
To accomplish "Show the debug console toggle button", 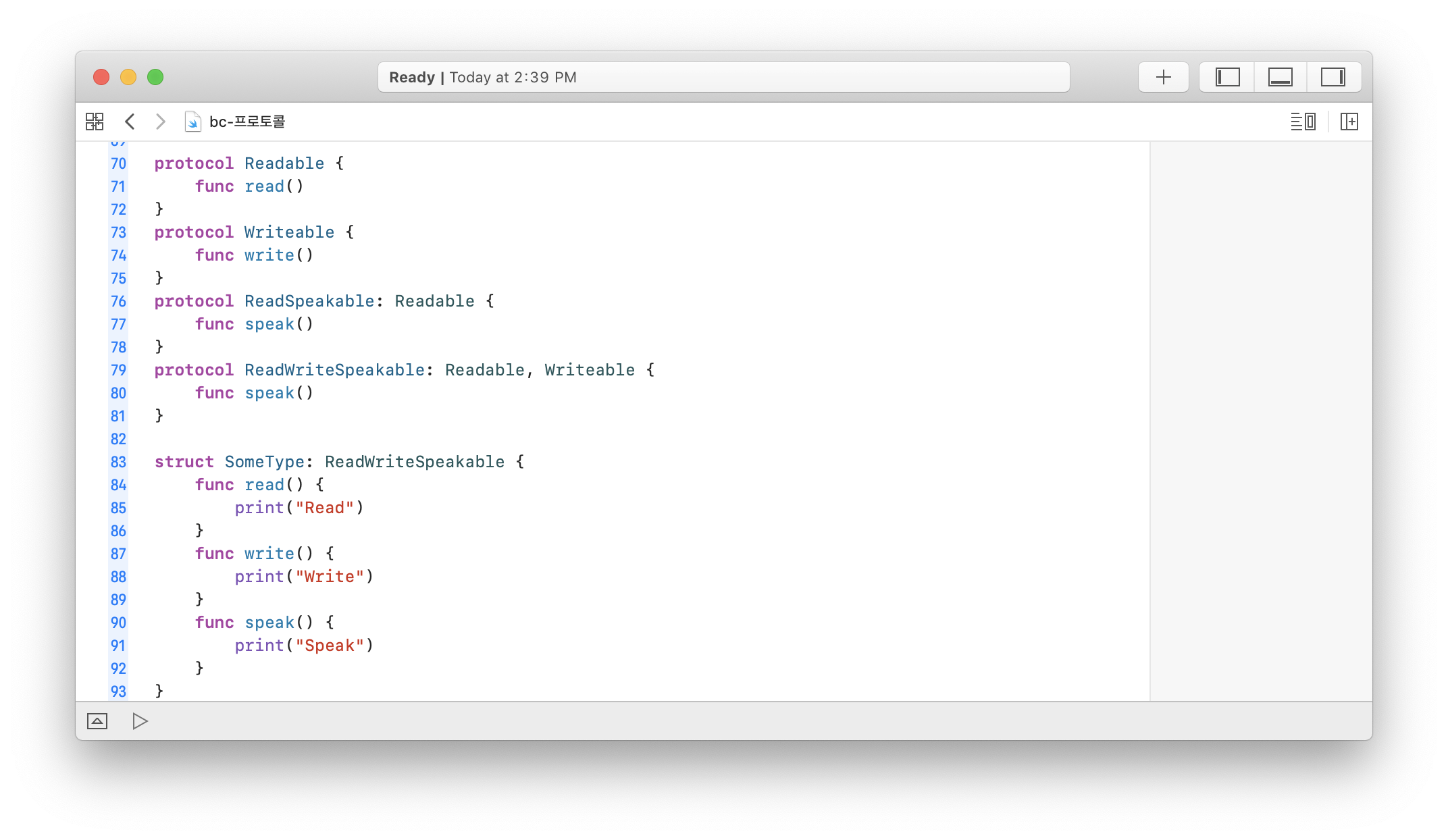I will tap(97, 721).
